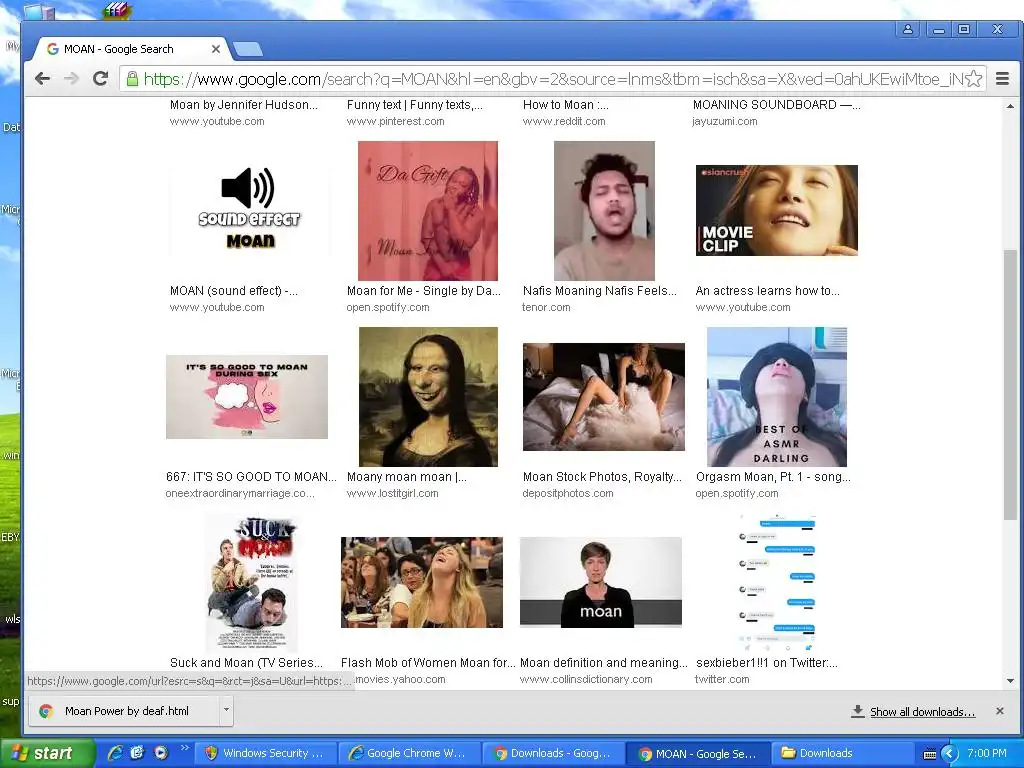Click the second quick launch icon on taskbar

click(137, 753)
